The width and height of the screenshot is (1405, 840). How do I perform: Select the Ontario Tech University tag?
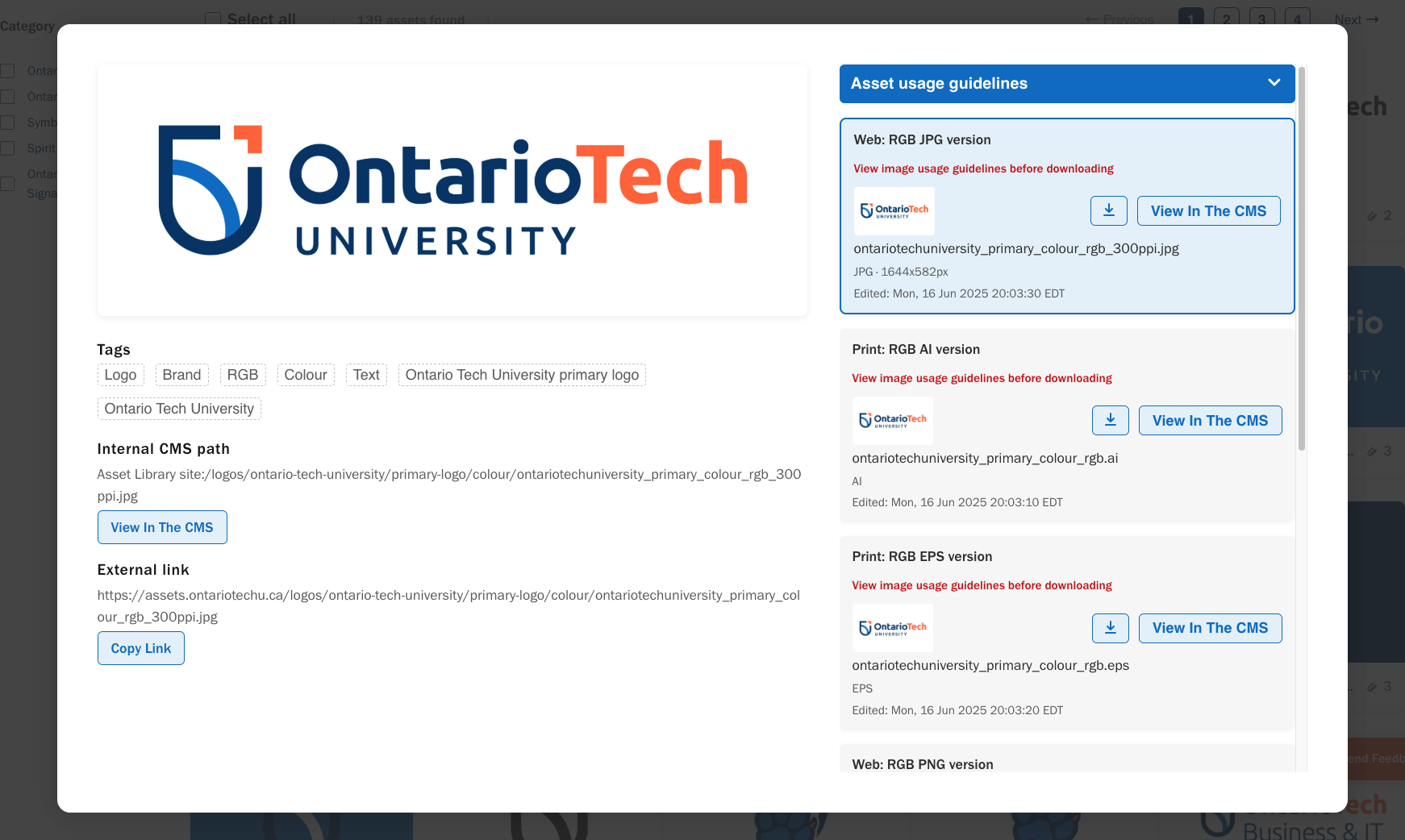coord(179,409)
